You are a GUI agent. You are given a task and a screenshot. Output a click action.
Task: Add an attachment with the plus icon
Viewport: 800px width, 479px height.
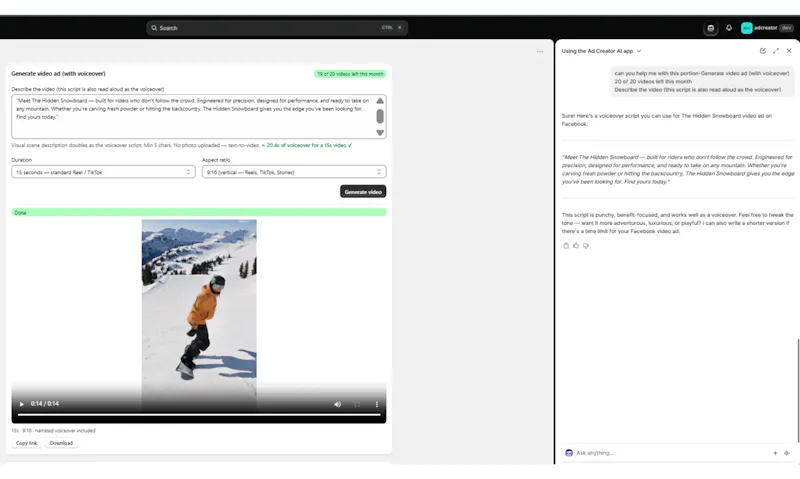point(775,453)
